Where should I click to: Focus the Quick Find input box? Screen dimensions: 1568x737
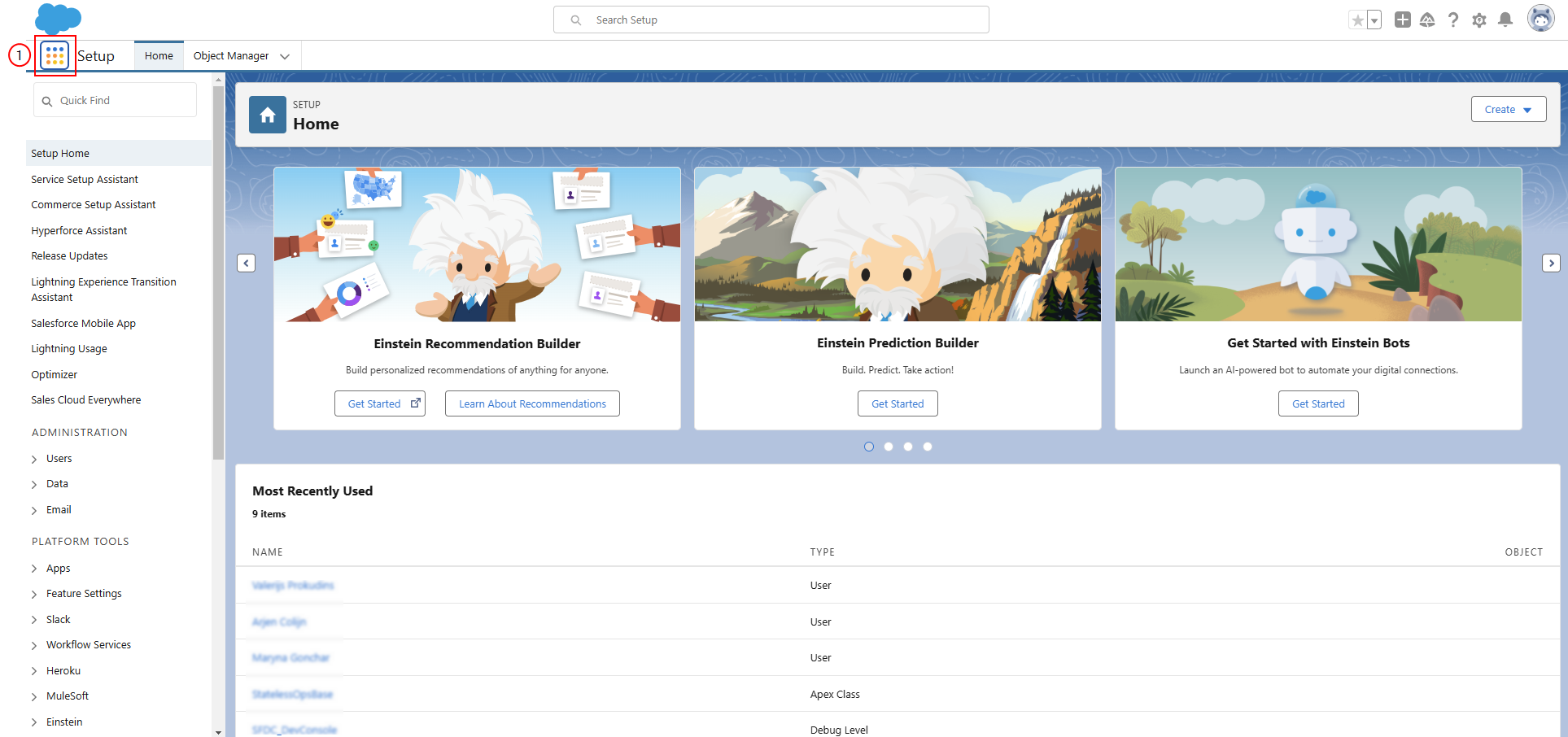coord(115,100)
